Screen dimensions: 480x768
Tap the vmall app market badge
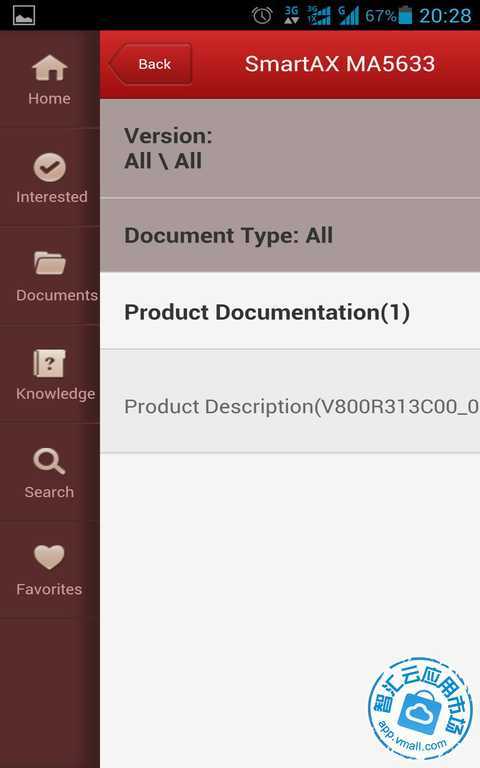(x=420, y=708)
